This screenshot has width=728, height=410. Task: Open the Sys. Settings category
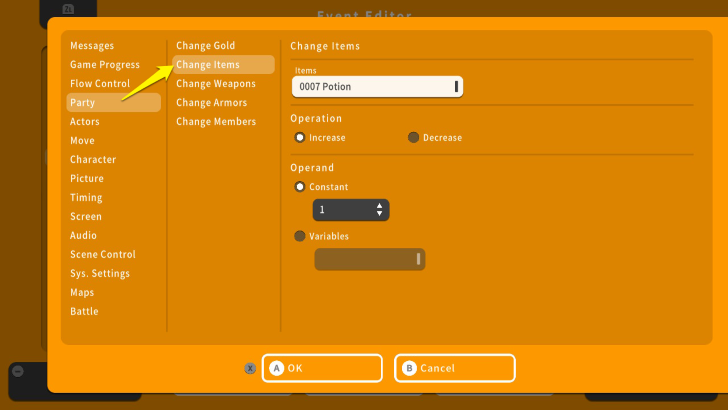pos(100,273)
